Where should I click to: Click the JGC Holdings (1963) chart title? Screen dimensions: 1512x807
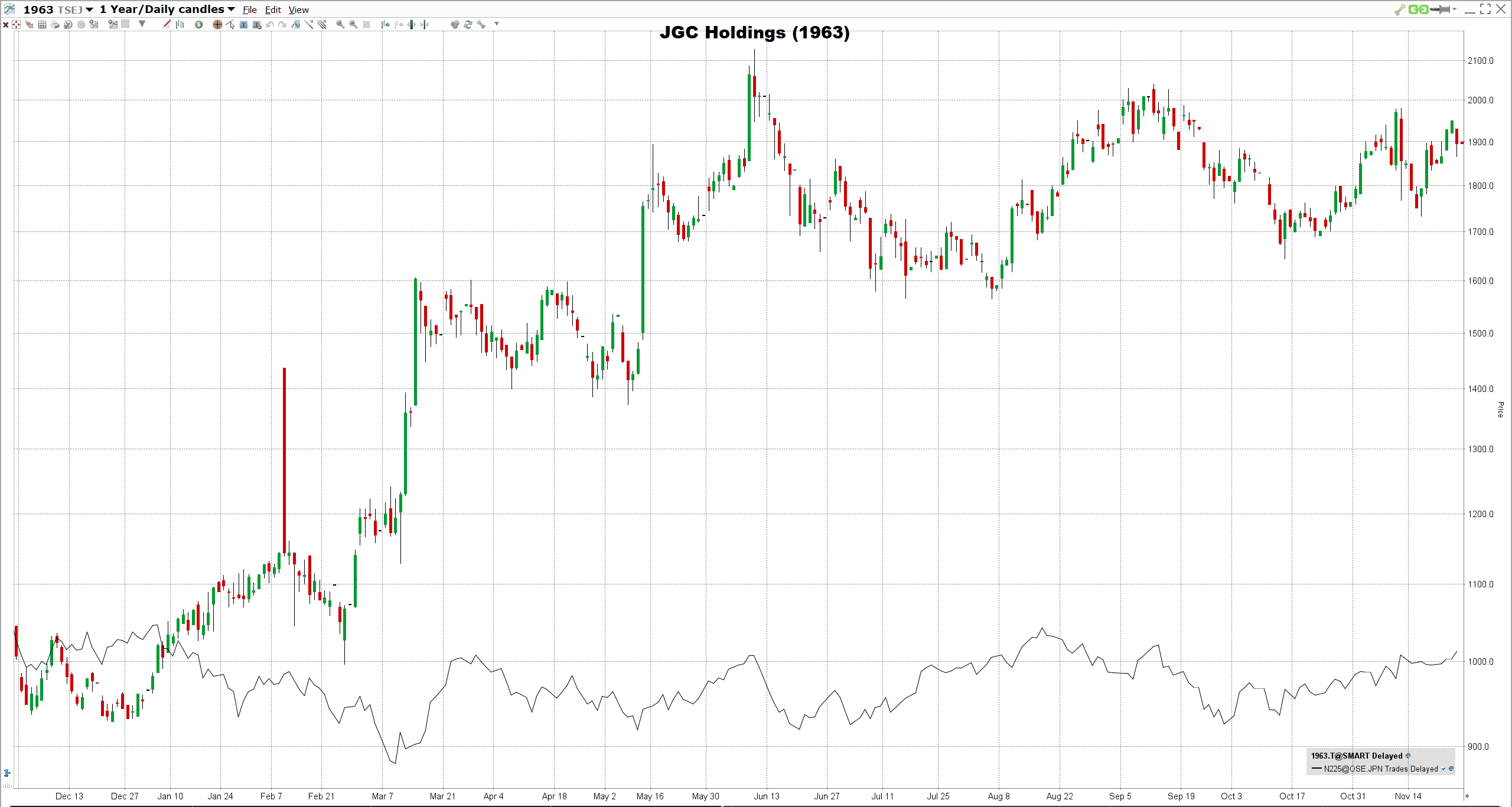[x=755, y=32]
